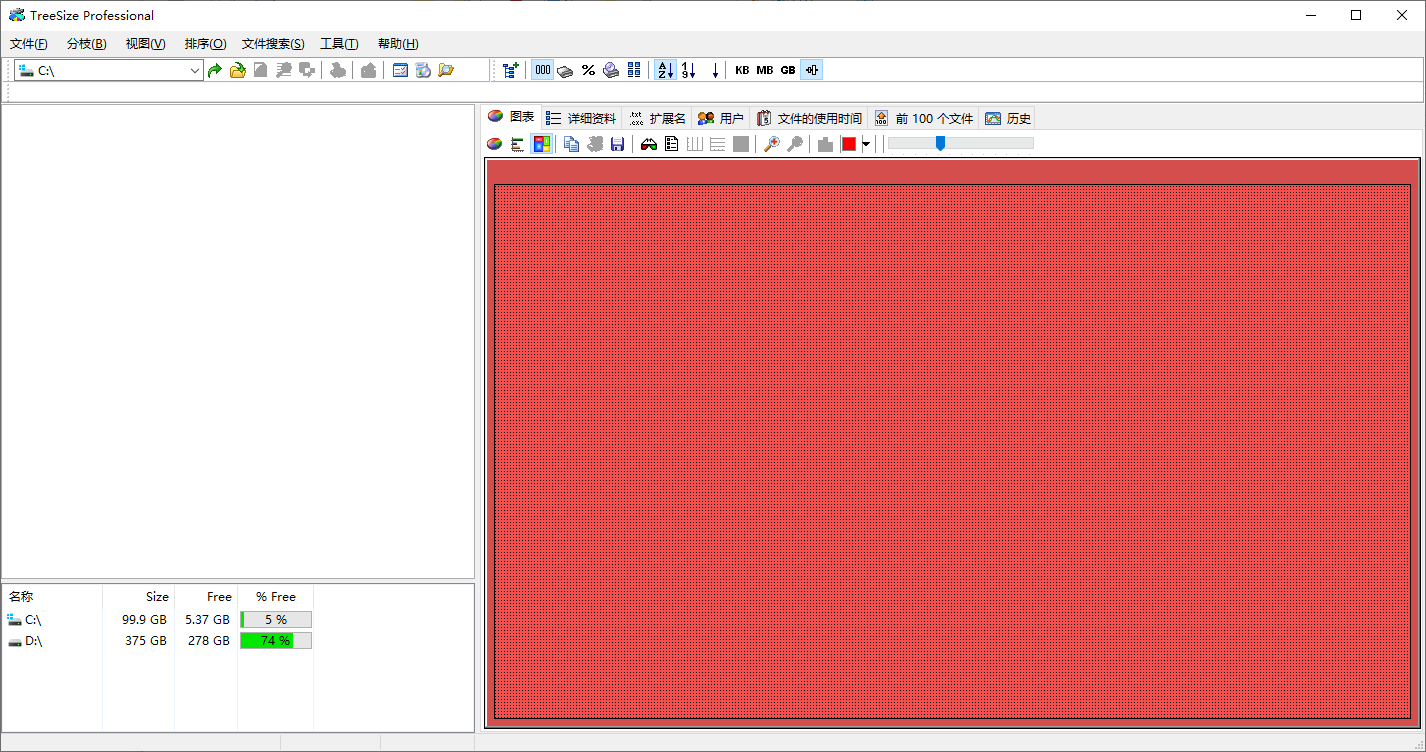Screen dimensions: 1426x752
Task: Select pie chart view icon
Action: tap(495, 144)
